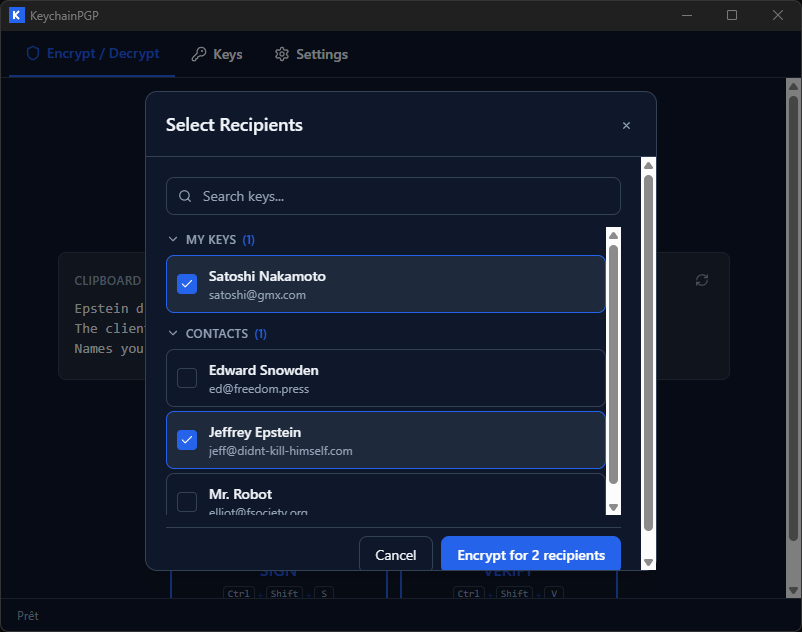Click the scroll-up arrow above the recipient list
The image size is (802, 632).
point(613,234)
